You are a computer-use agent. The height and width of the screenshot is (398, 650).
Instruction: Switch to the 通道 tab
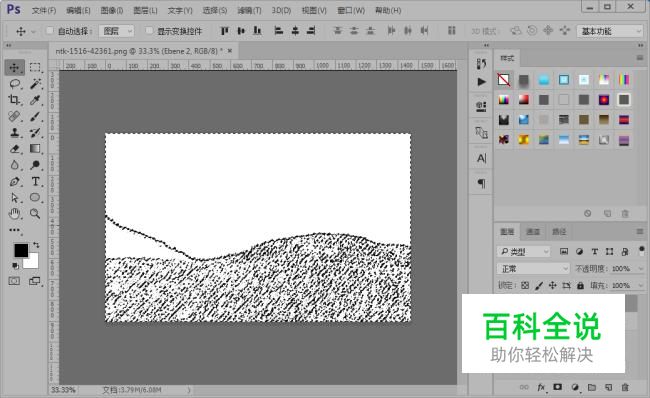(533, 231)
